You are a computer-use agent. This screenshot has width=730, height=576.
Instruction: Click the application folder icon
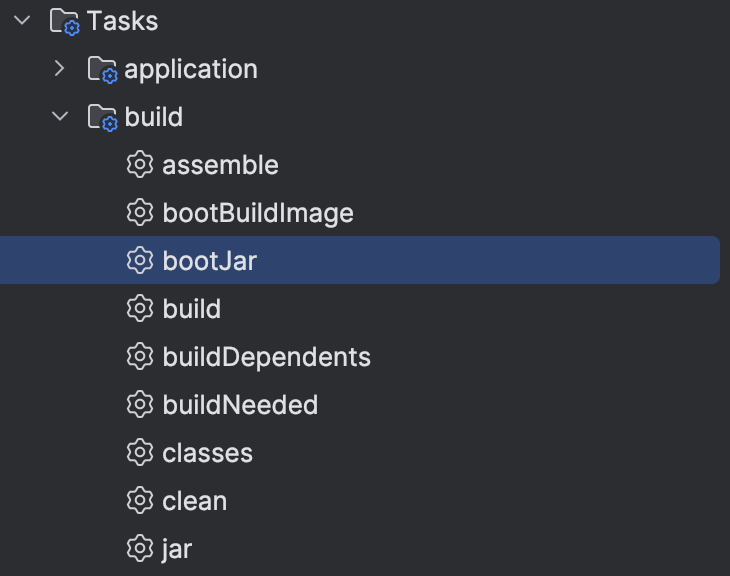[x=102, y=70]
